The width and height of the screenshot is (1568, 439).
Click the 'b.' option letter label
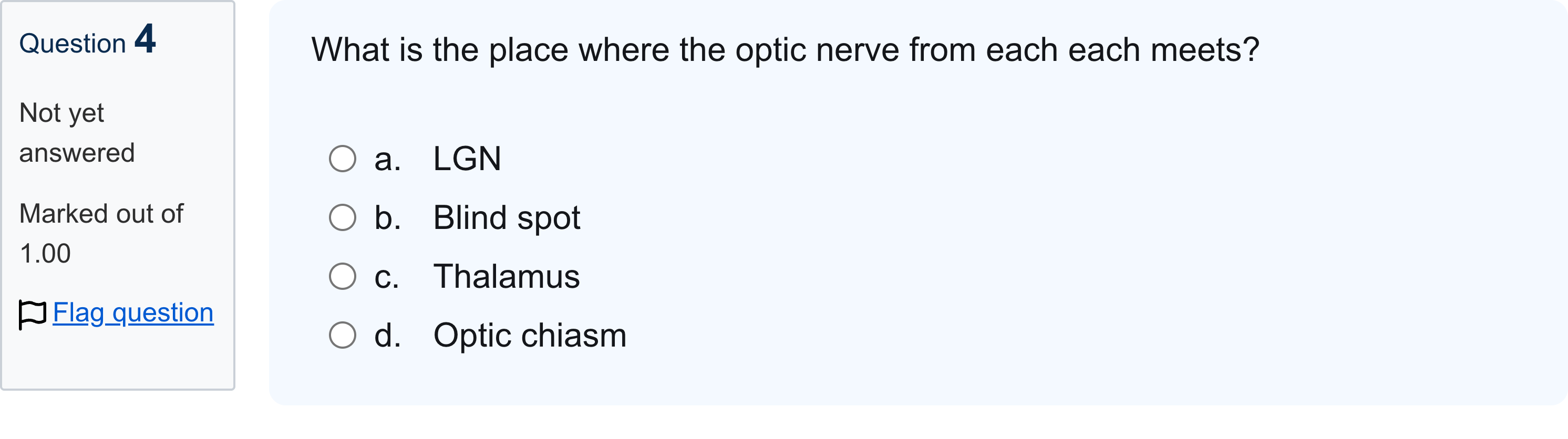pos(387,218)
